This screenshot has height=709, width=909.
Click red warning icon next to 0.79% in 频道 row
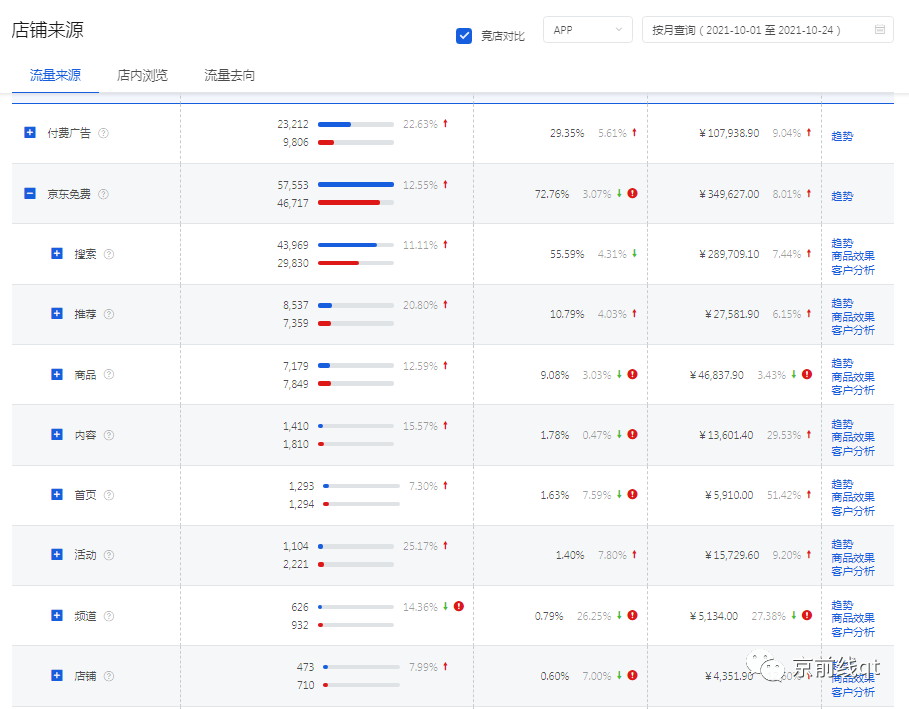[632, 615]
